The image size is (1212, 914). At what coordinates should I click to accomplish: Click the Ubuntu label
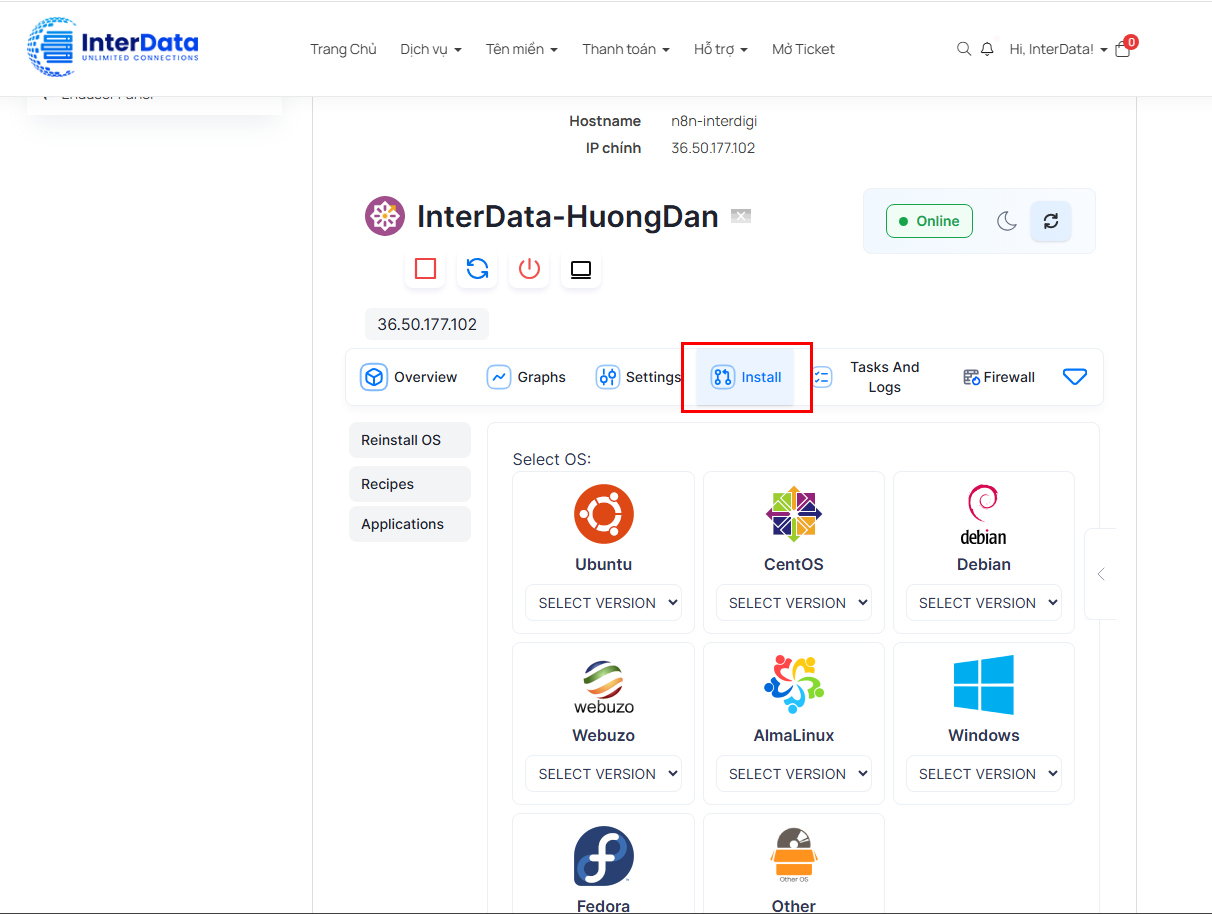click(604, 564)
